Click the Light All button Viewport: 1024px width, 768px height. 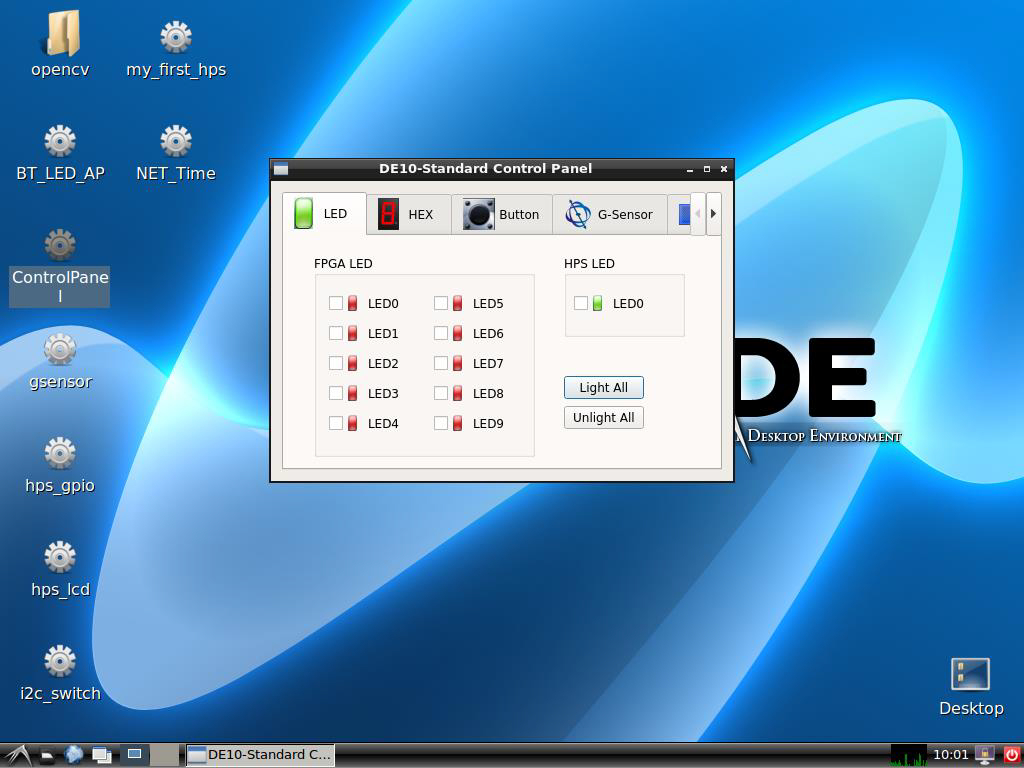point(603,387)
